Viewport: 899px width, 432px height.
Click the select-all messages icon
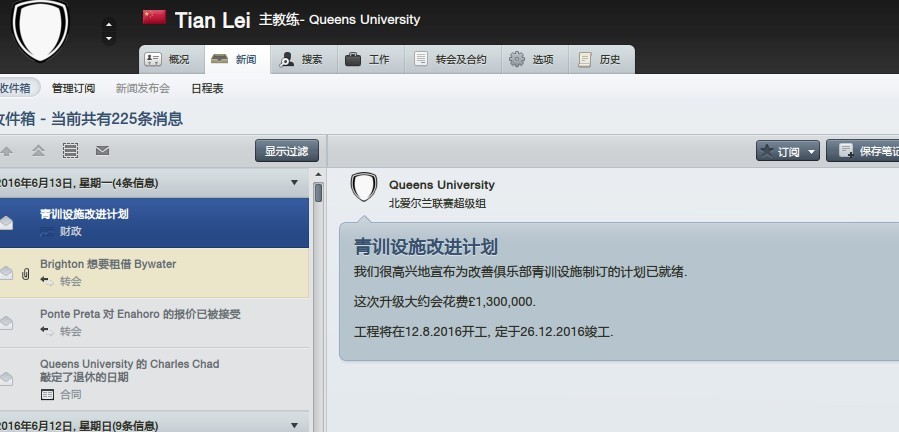tap(70, 151)
